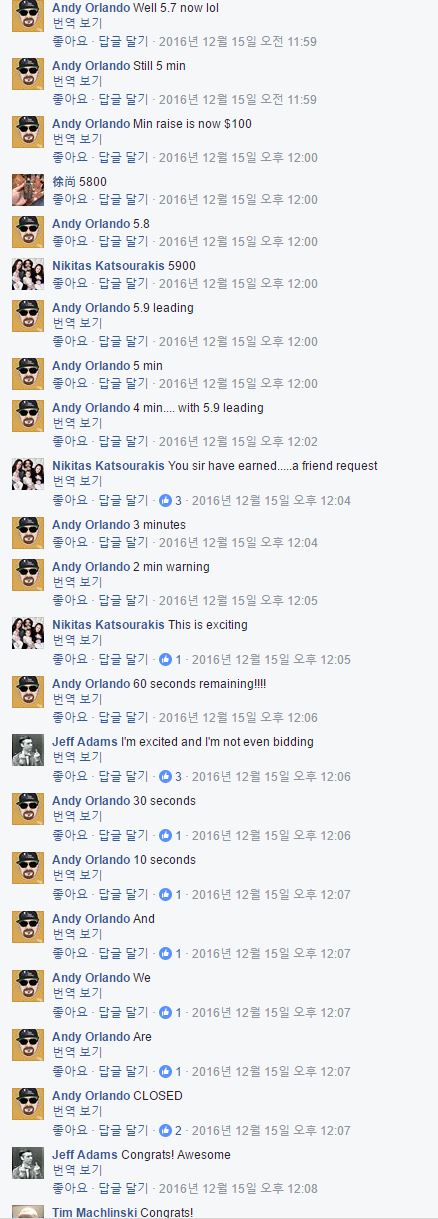The image size is (438, 1219).
Task: Click the like icon on 'CLOSED' comment
Action: [x=165, y=1130]
